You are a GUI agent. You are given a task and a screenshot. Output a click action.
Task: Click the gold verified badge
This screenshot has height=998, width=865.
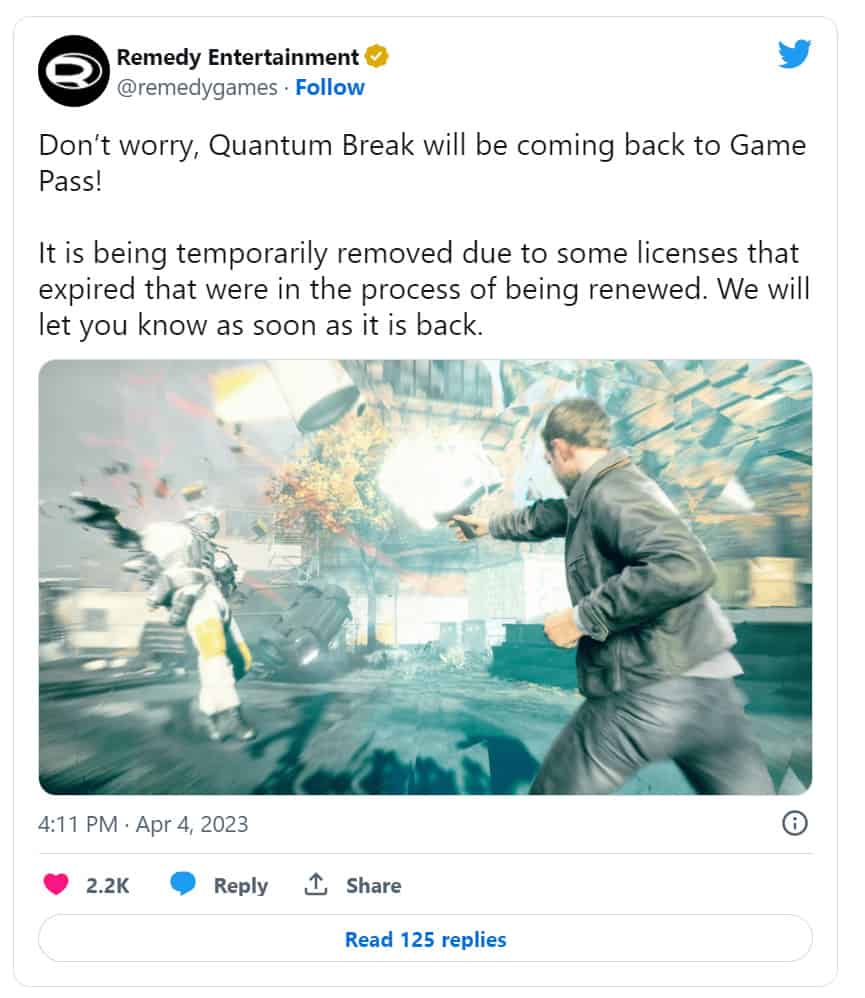tap(377, 57)
